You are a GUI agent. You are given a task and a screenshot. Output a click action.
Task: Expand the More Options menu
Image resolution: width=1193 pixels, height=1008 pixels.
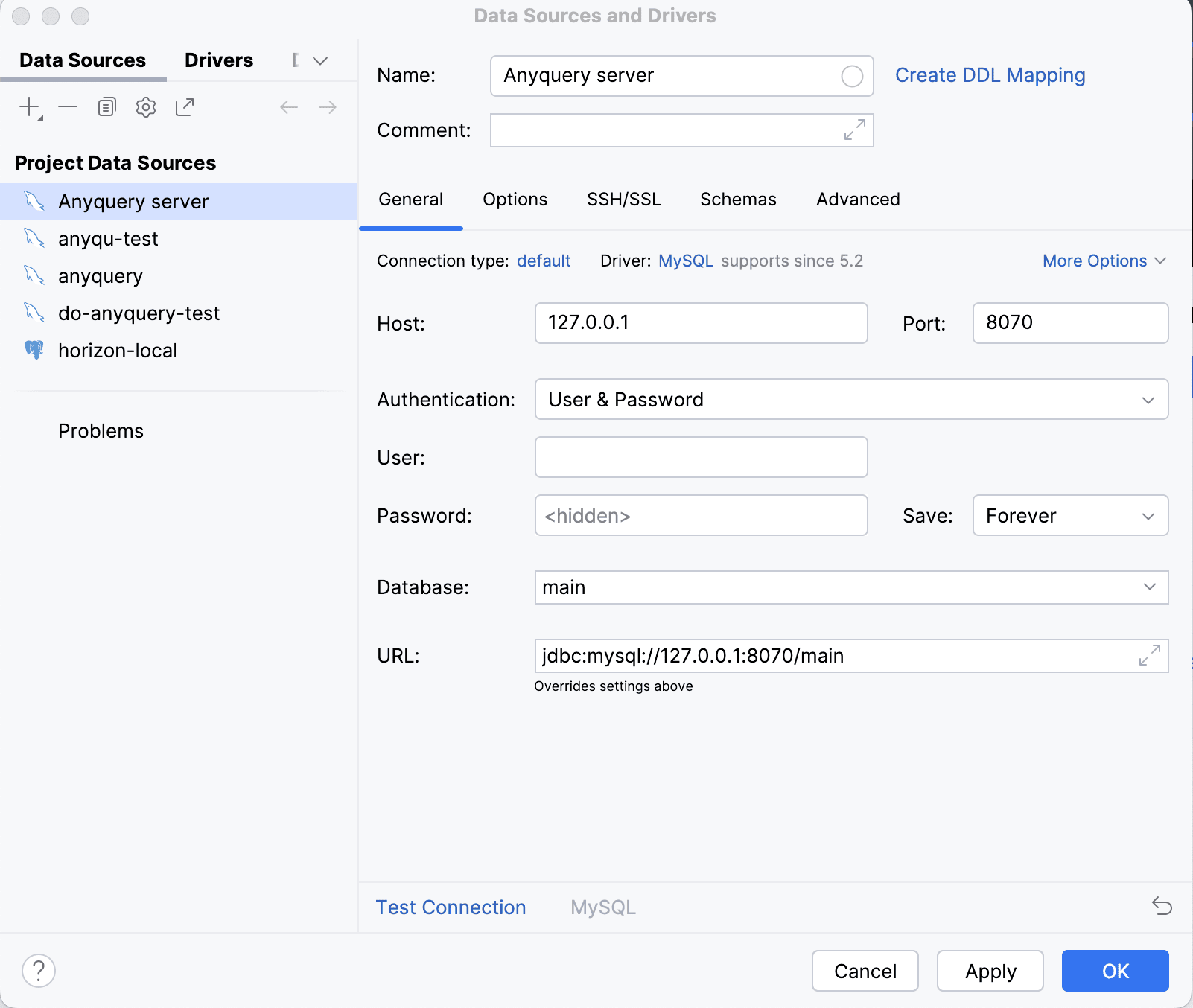[1104, 261]
